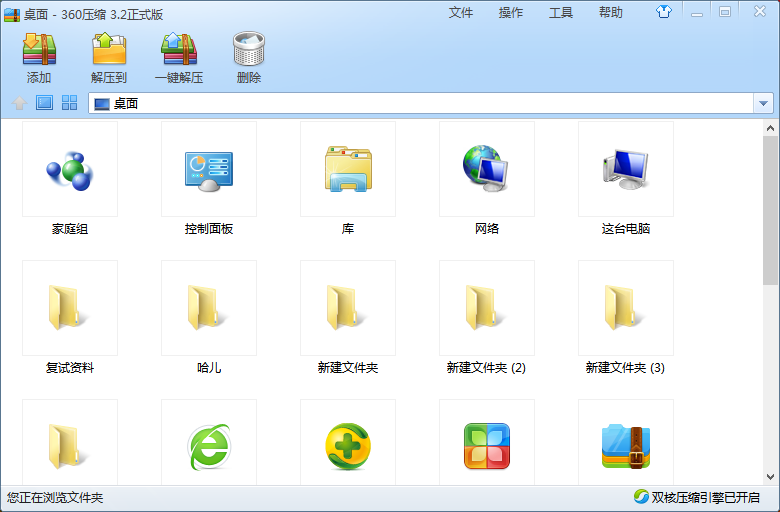The width and height of the screenshot is (780, 512).
Task: Click the skin (shirt) icon in title bar
Action: tap(664, 12)
